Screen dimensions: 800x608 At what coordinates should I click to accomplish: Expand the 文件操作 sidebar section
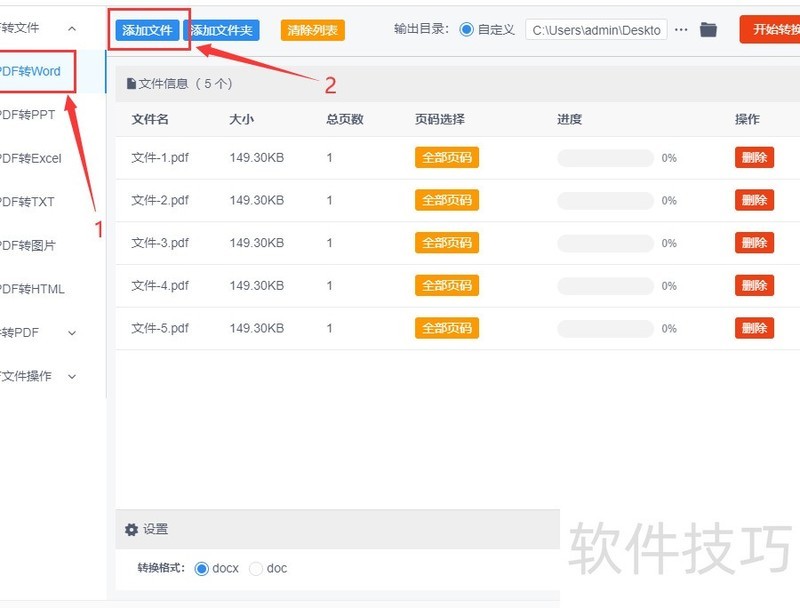pyautogui.click(x=71, y=377)
